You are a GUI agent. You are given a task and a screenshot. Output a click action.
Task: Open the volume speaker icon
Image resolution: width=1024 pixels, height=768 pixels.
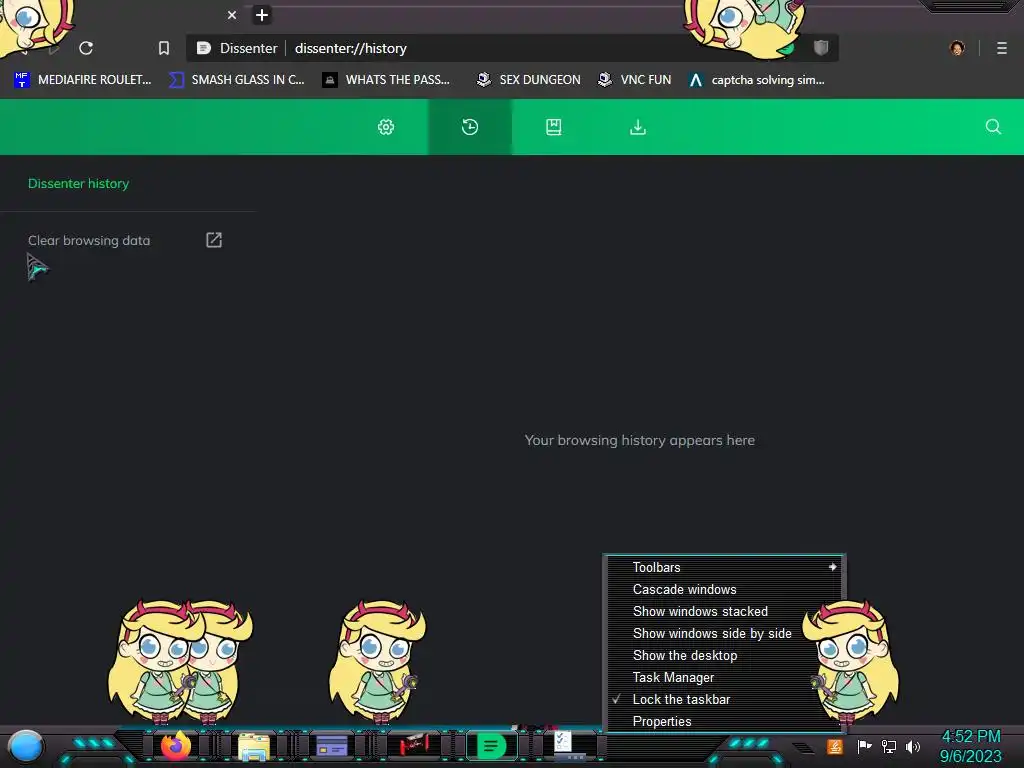913,746
